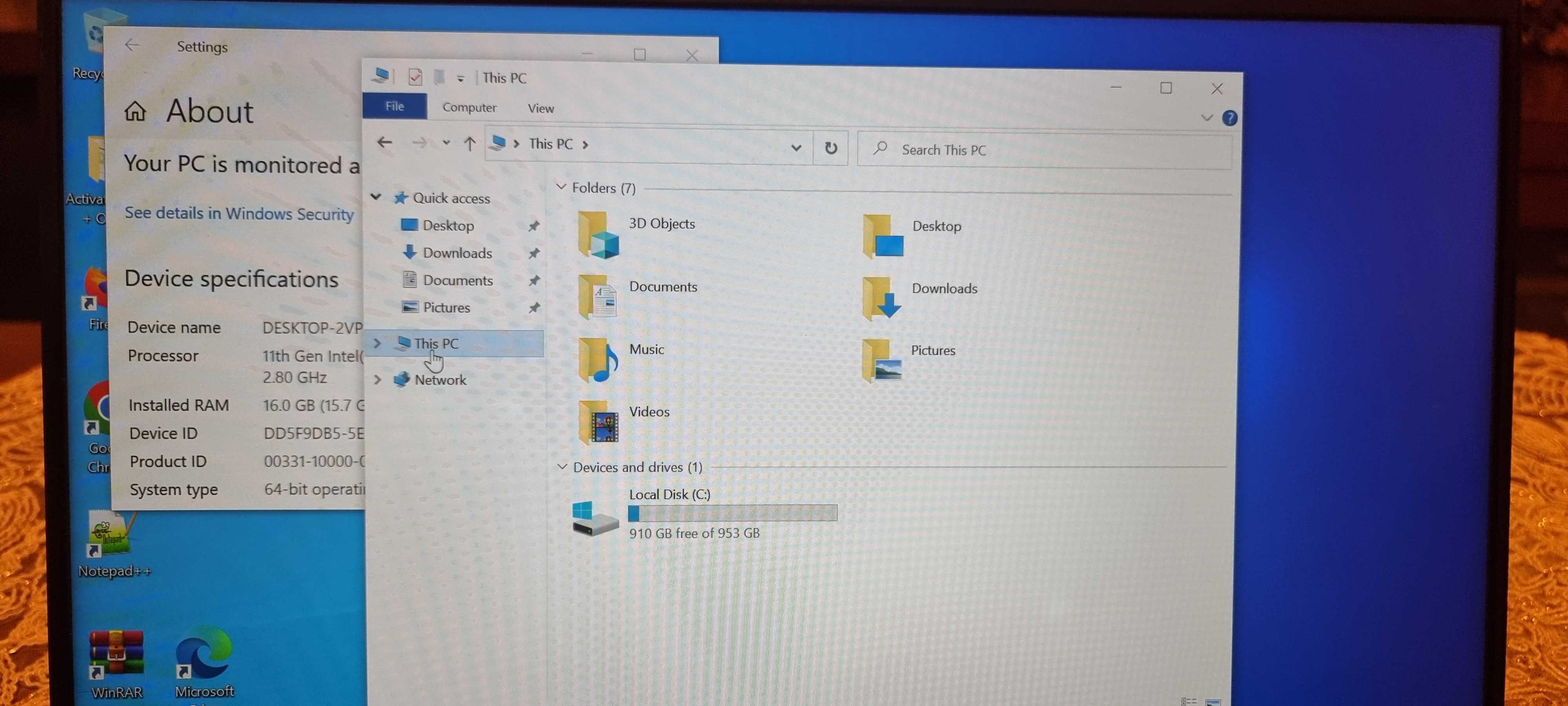Viewport: 1568px width, 706px height.
Task: Open Local Disk (C:) drive icon
Action: [x=595, y=518]
